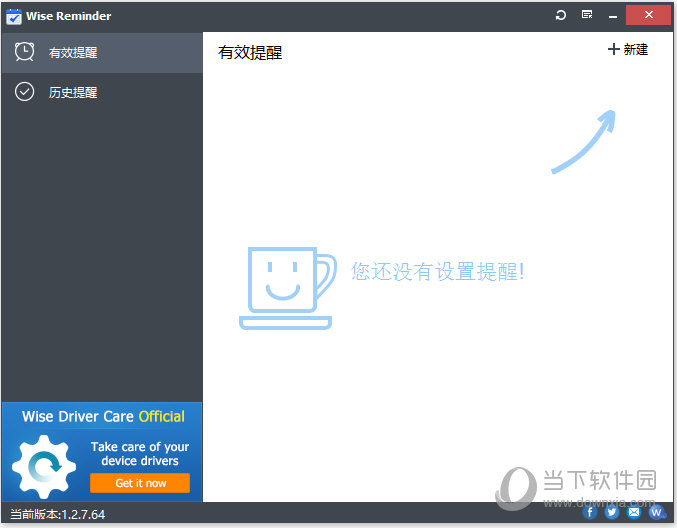Close the Wise Reminder window

(x=648, y=15)
